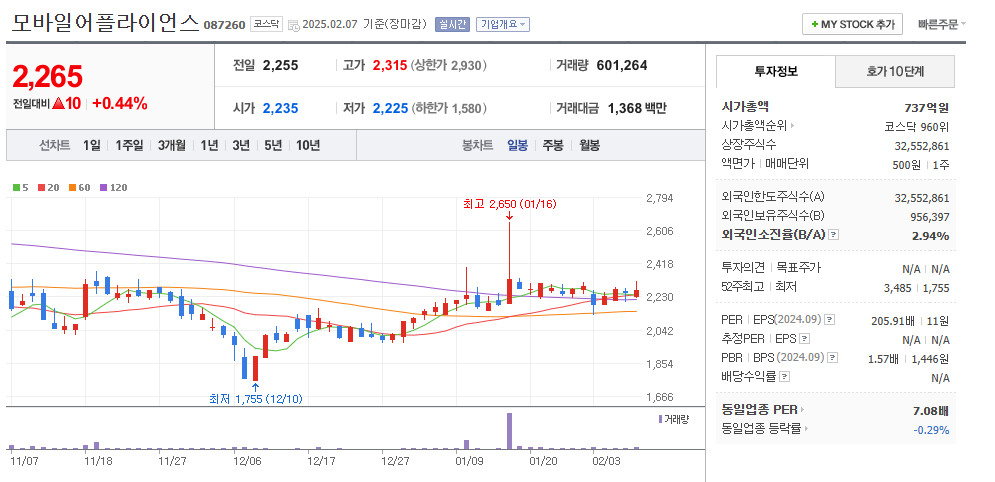Click the 52주최고 value 3,485
Viewport: 995px width, 482px height.
pos(897,288)
